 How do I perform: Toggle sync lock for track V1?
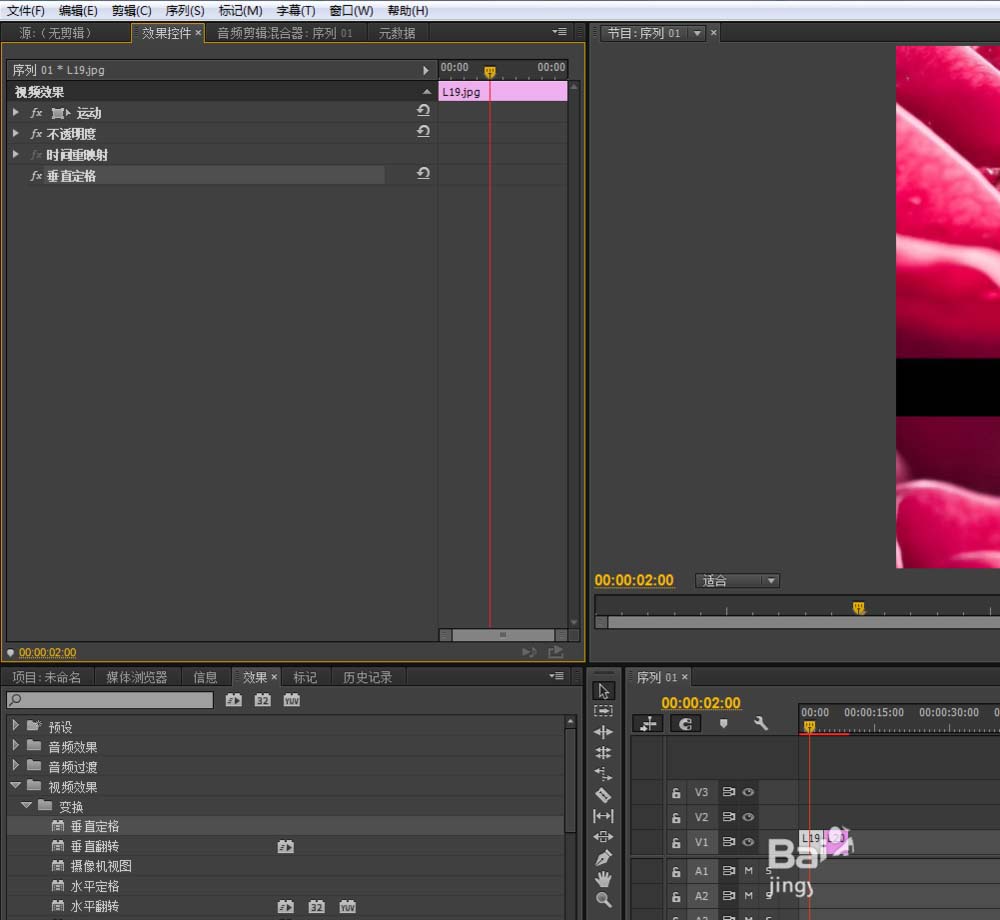(728, 842)
